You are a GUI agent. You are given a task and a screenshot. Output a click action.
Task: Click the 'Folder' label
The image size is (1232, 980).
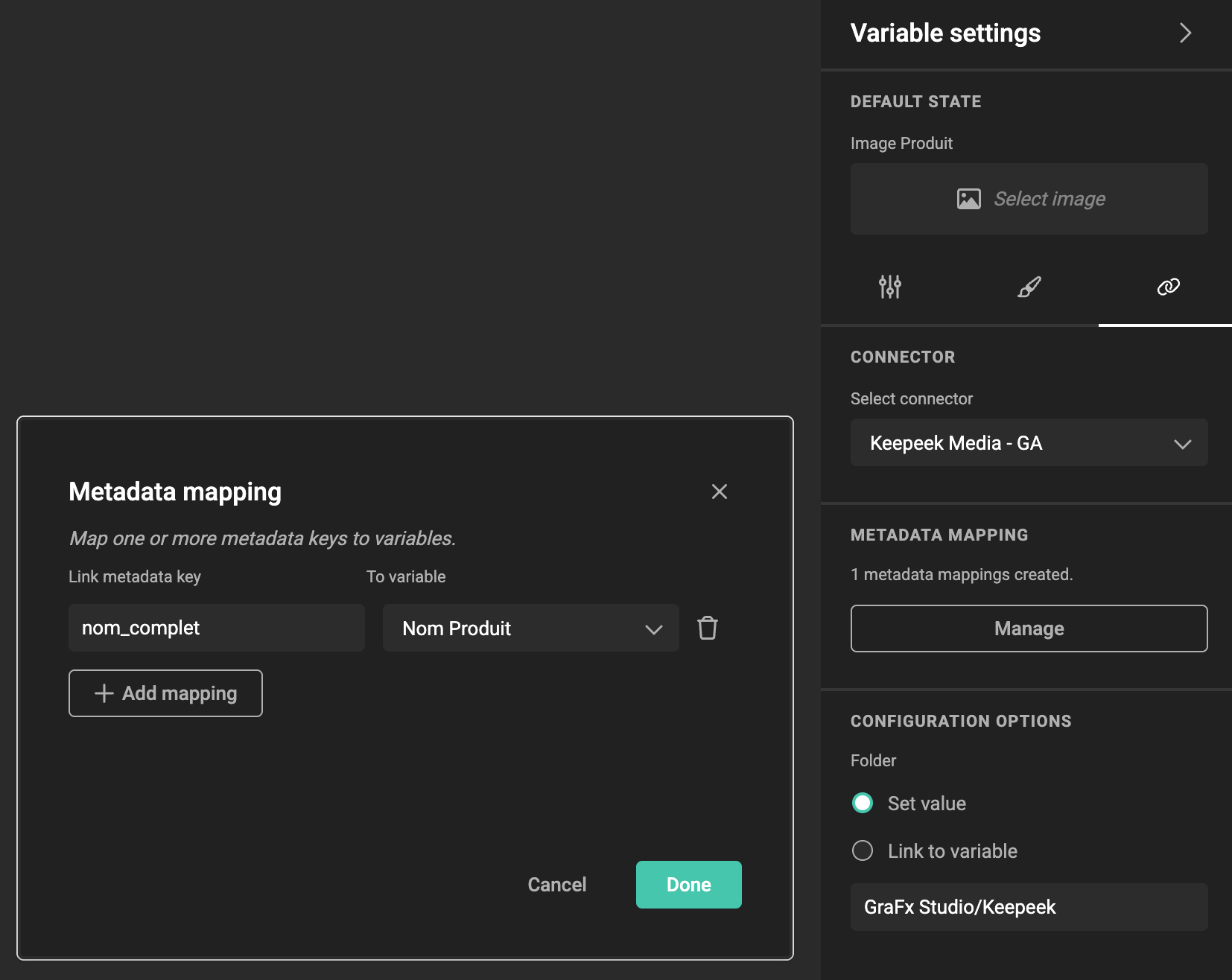[873, 760]
